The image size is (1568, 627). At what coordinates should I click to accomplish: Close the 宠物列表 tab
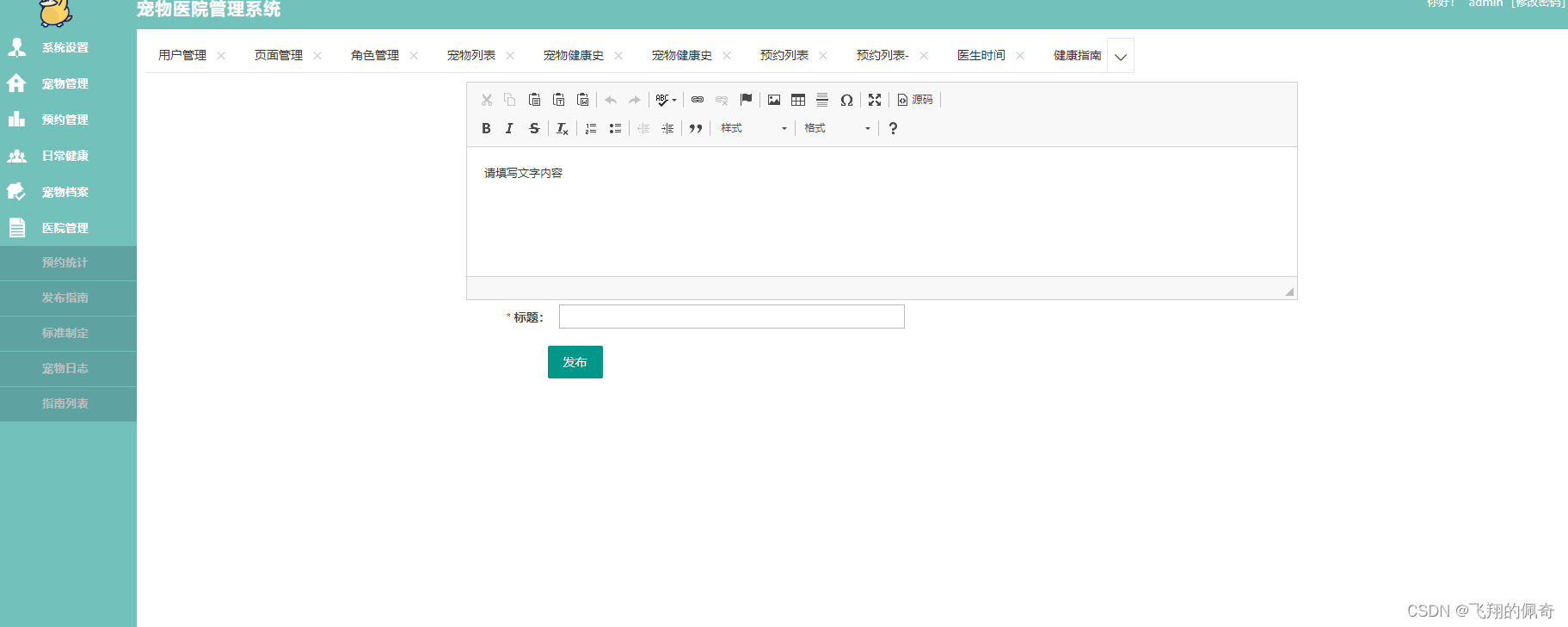[510, 56]
